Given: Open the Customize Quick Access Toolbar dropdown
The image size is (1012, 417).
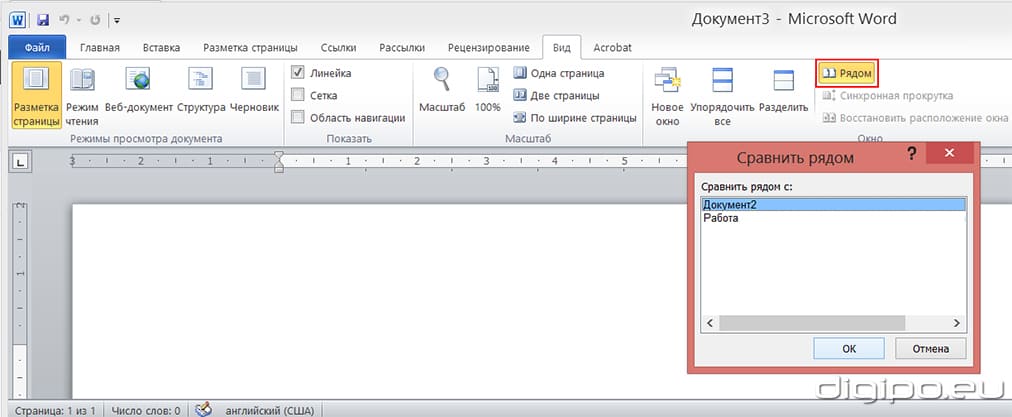Looking at the screenshot, I should click(117, 20).
